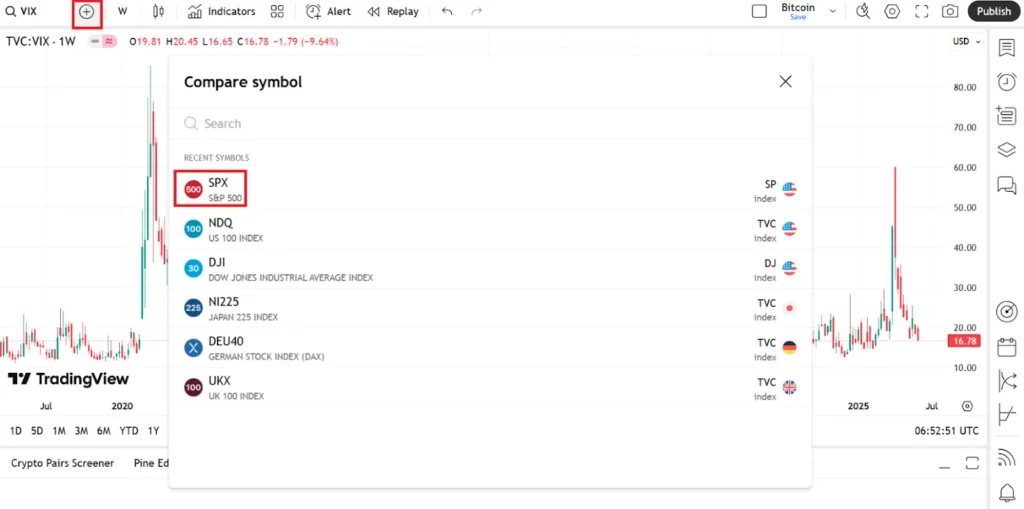Image resolution: width=1024 pixels, height=509 pixels.
Task: Take a chart snapshot with camera icon
Action: click(x=950, y=12)
